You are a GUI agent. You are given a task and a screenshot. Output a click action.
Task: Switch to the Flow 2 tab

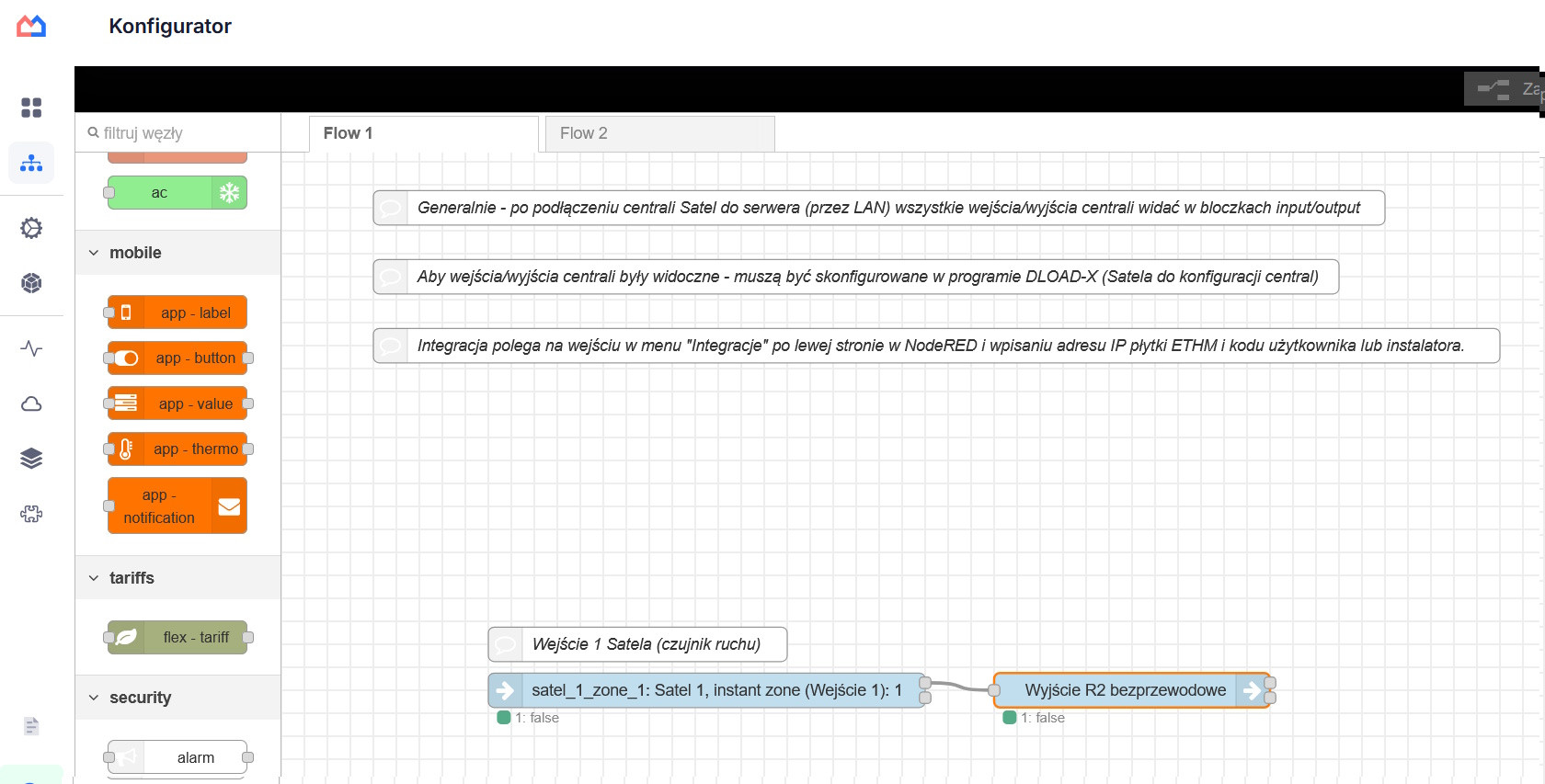pyautogui.click(x=659, y=133)
